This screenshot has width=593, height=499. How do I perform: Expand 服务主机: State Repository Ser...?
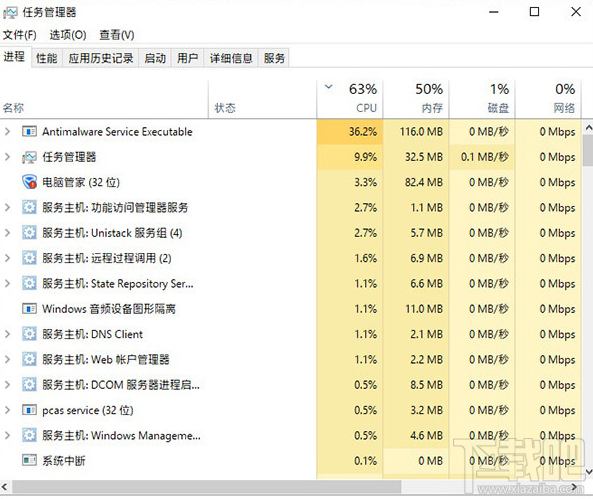pos(7,283)
